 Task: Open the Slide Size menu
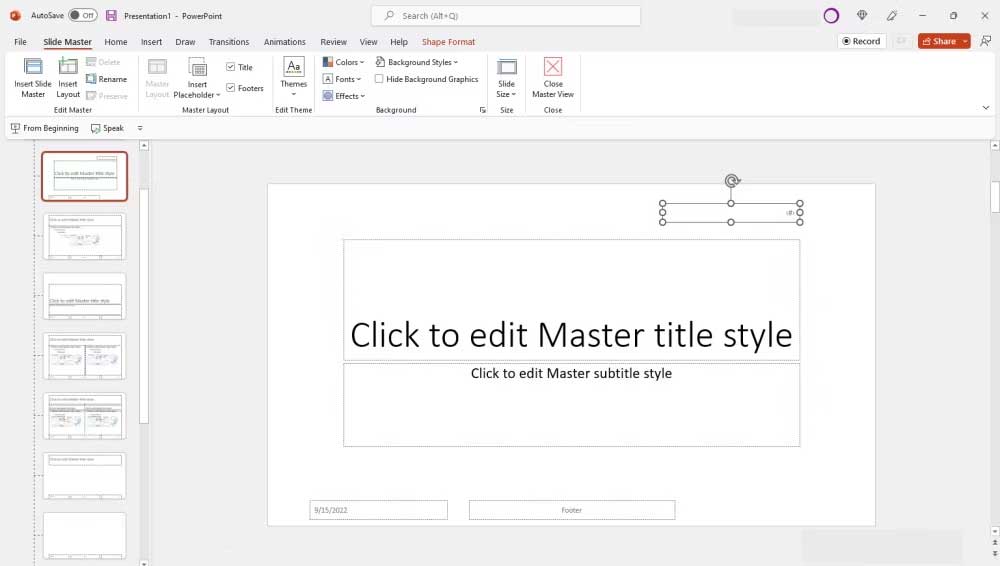[506, 78]
